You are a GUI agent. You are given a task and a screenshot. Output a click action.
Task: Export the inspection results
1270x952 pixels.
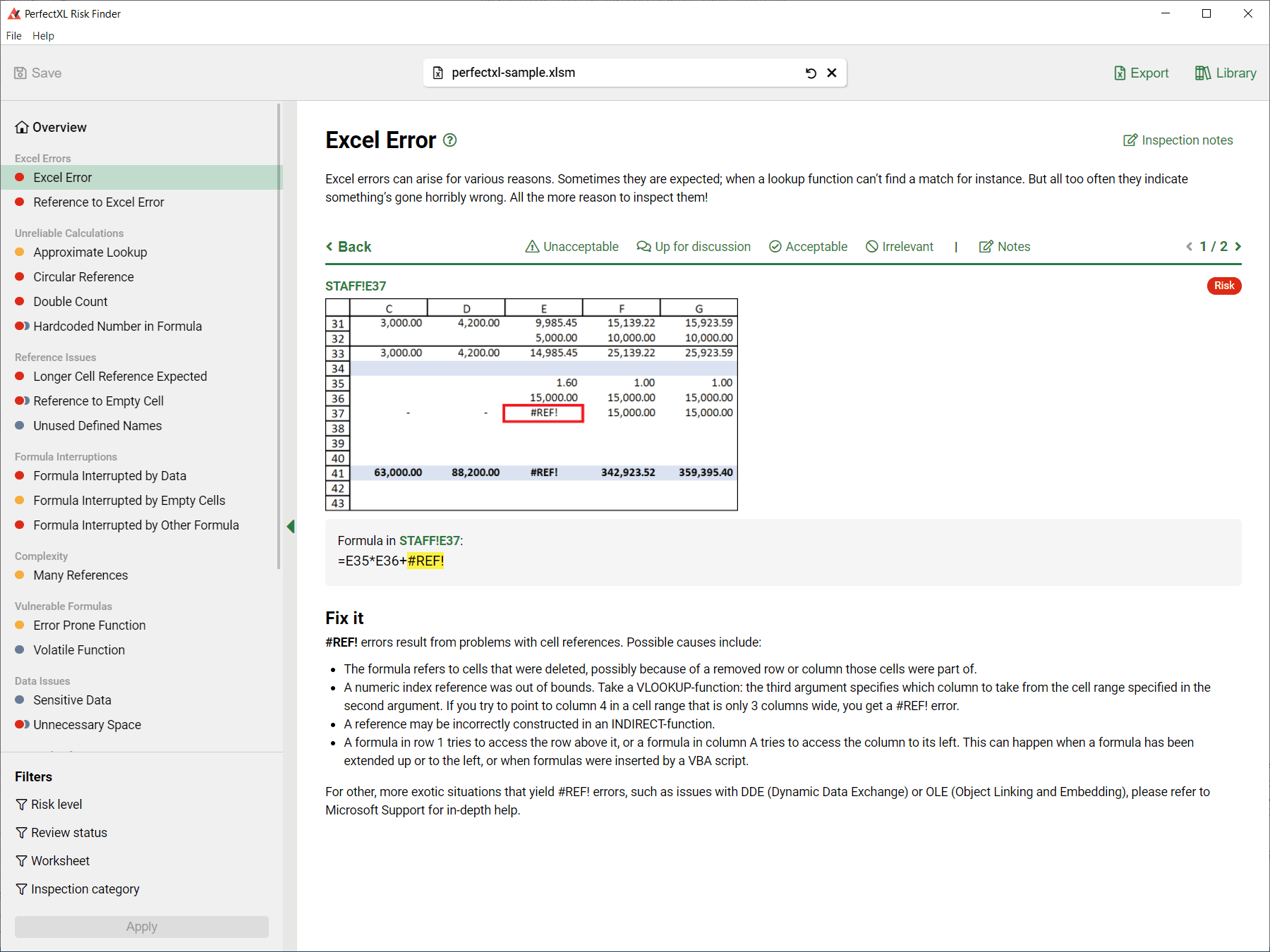click(1141, 73)
